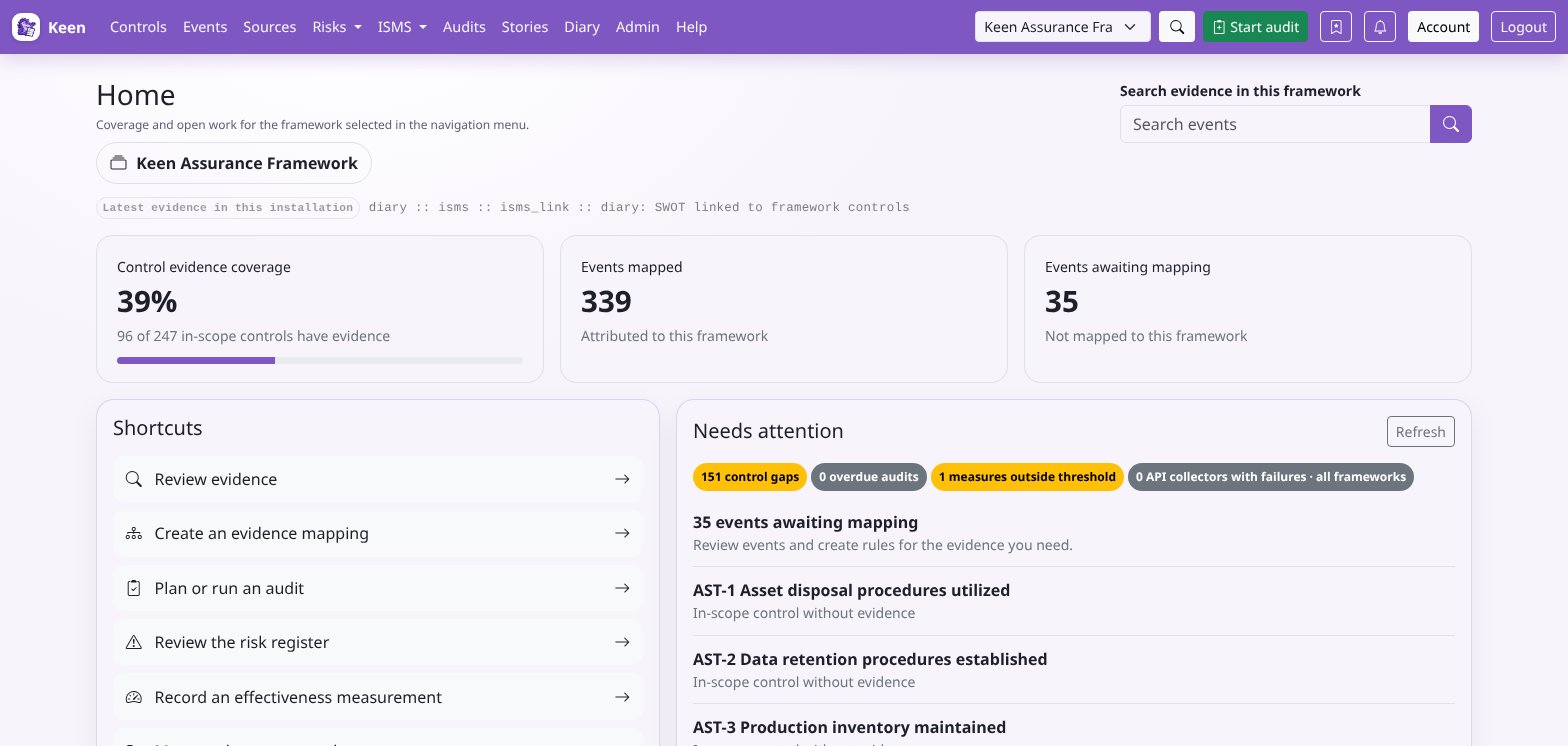Click the arrow beside Record an effectiveness measurement

pos(622,697)
